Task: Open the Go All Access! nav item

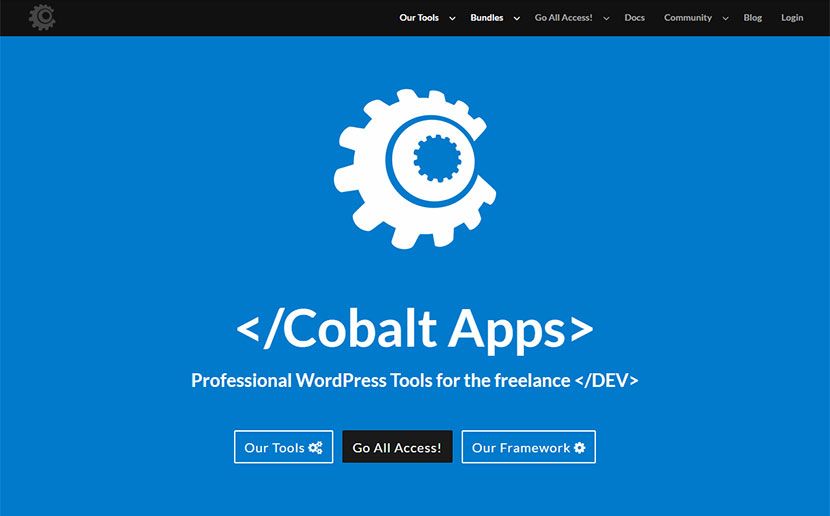Action: [563, 17]
